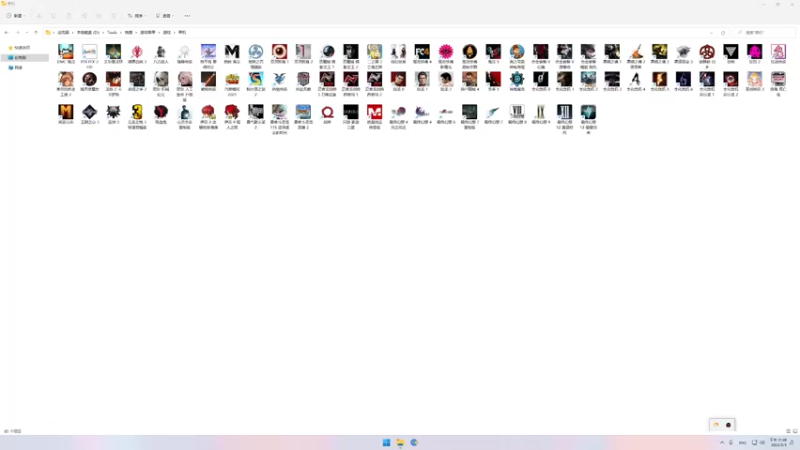The height and width of the screenshot is (450, 800).
Task: Open the taskbar clock and date
Action: 779,442
